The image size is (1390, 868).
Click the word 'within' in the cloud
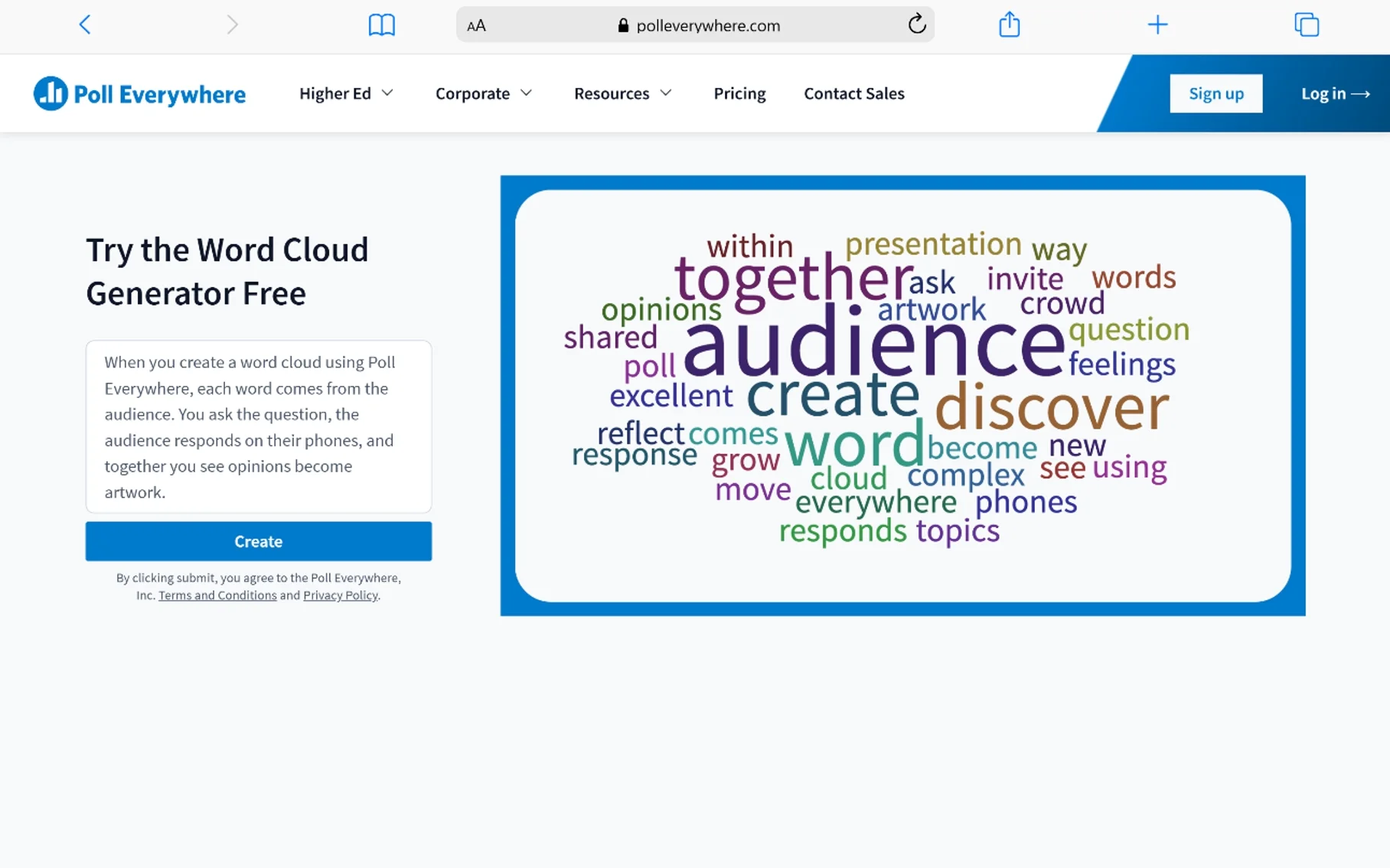749,246
